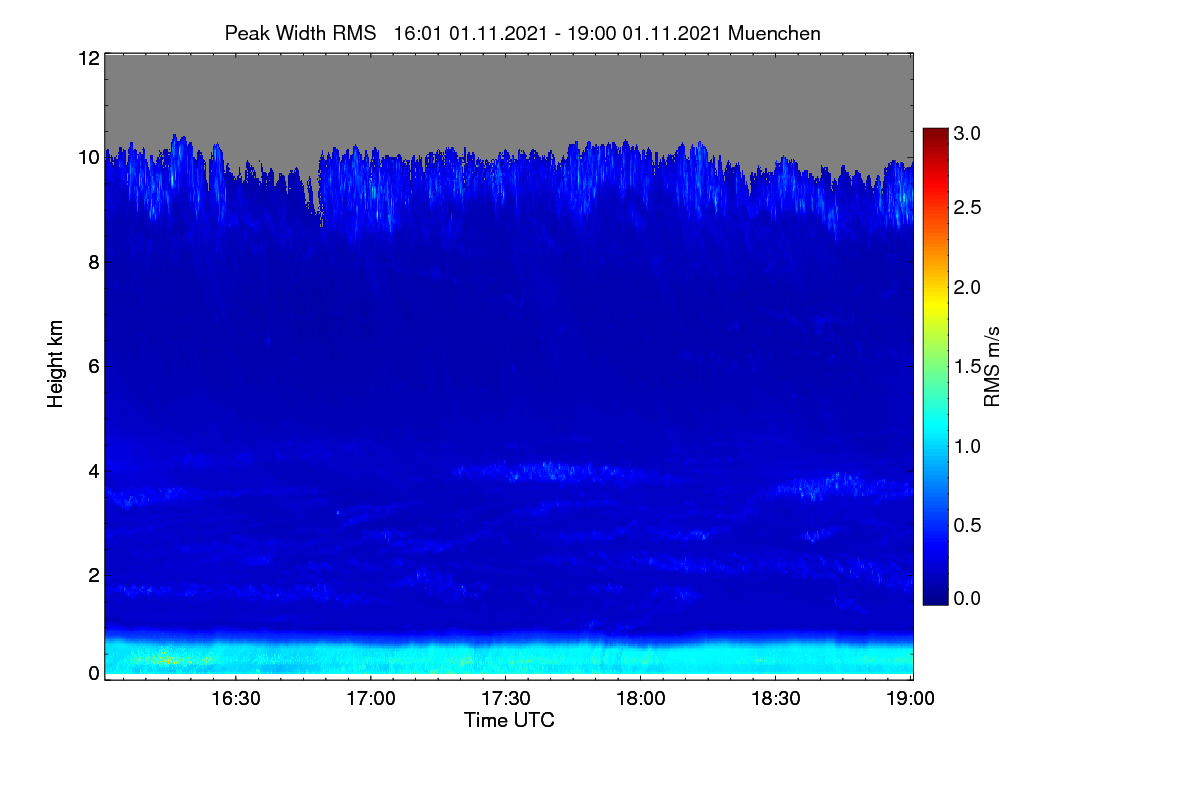Click the colorbar value 0.5
Viewport: 1200px width, 800px height.
click(968, 525)
